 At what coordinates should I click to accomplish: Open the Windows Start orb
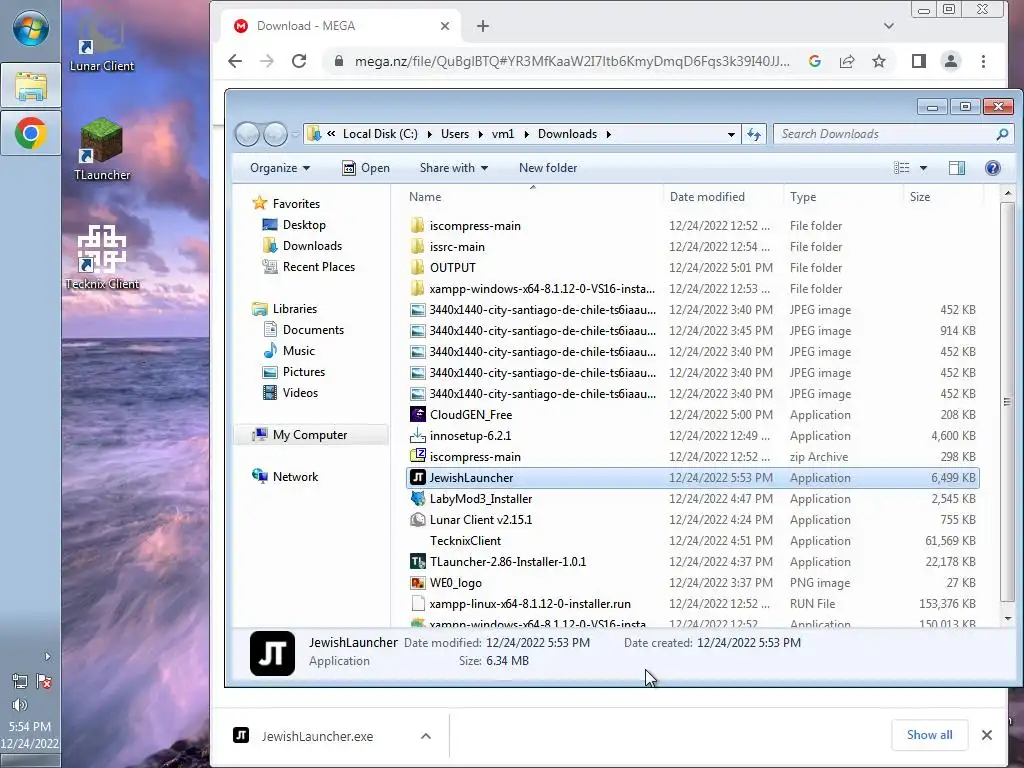31,29
